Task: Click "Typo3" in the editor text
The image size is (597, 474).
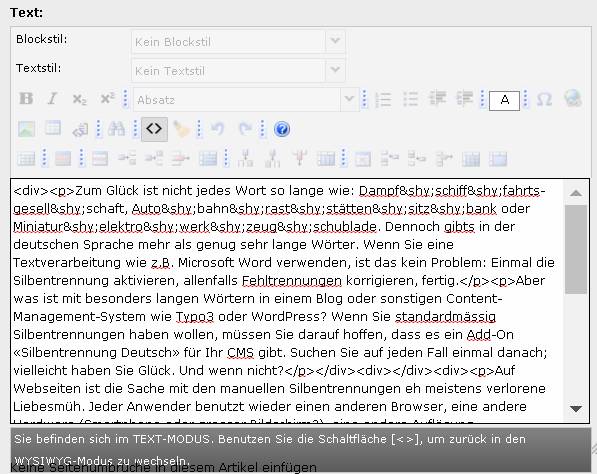Action: click(195, 317)
